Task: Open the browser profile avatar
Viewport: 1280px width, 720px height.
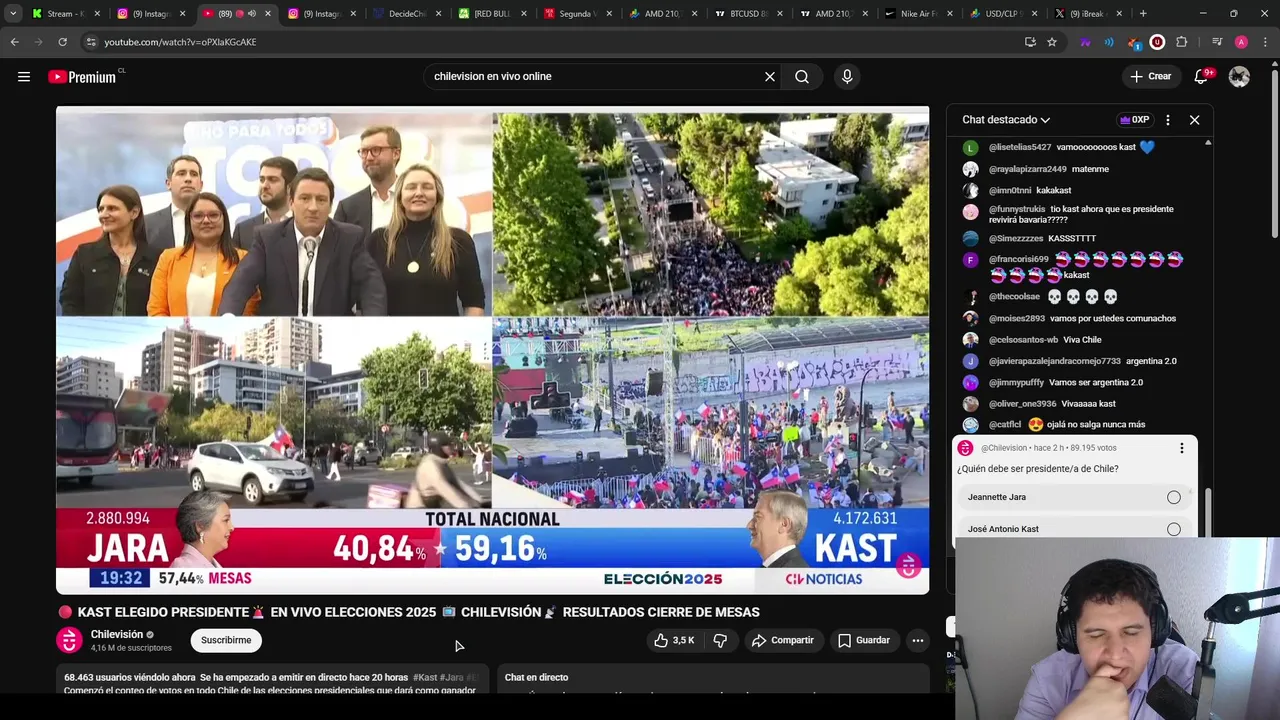Action: [x=1241, y=42]
